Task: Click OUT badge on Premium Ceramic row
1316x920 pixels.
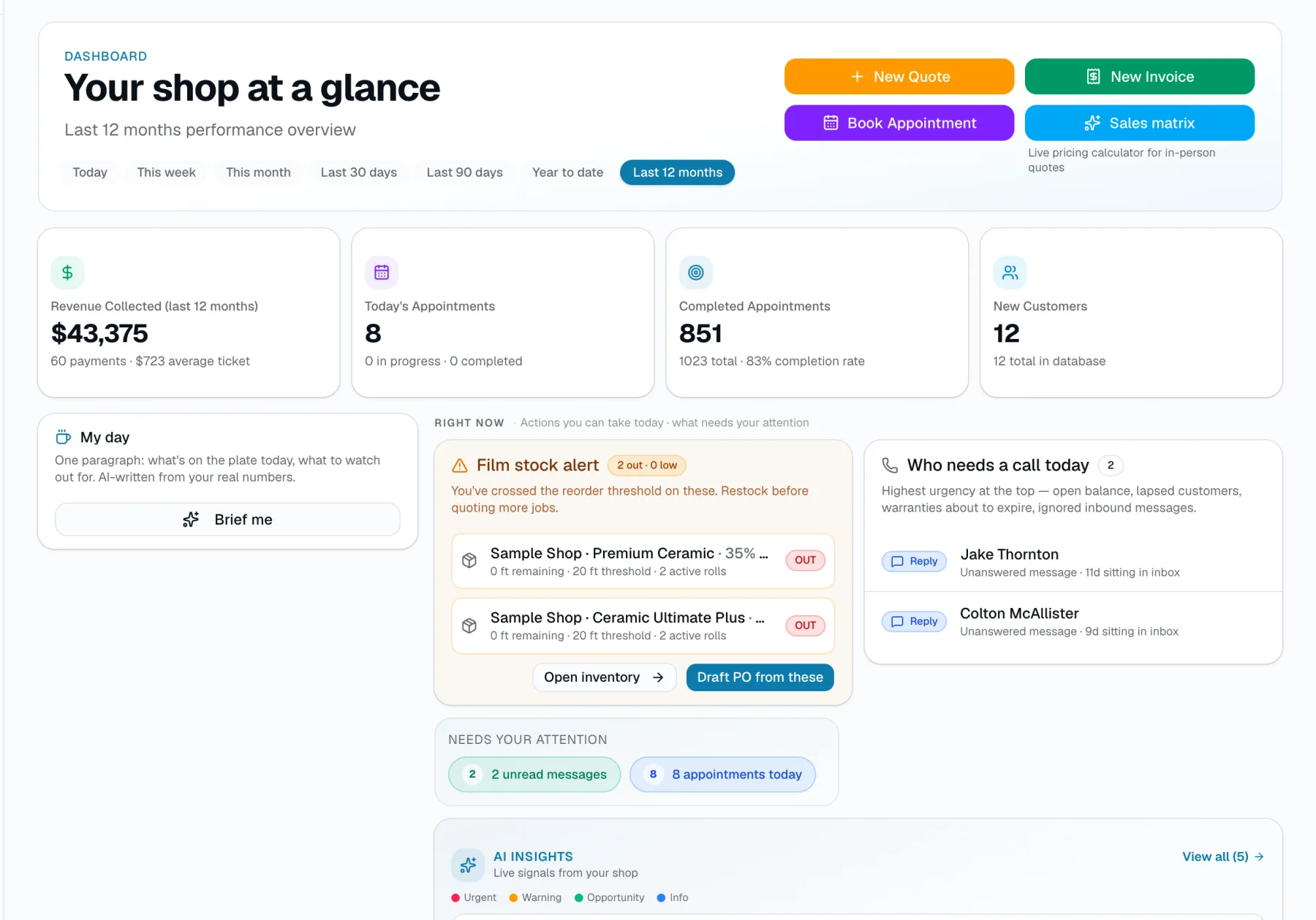Action: coord(805,560)
